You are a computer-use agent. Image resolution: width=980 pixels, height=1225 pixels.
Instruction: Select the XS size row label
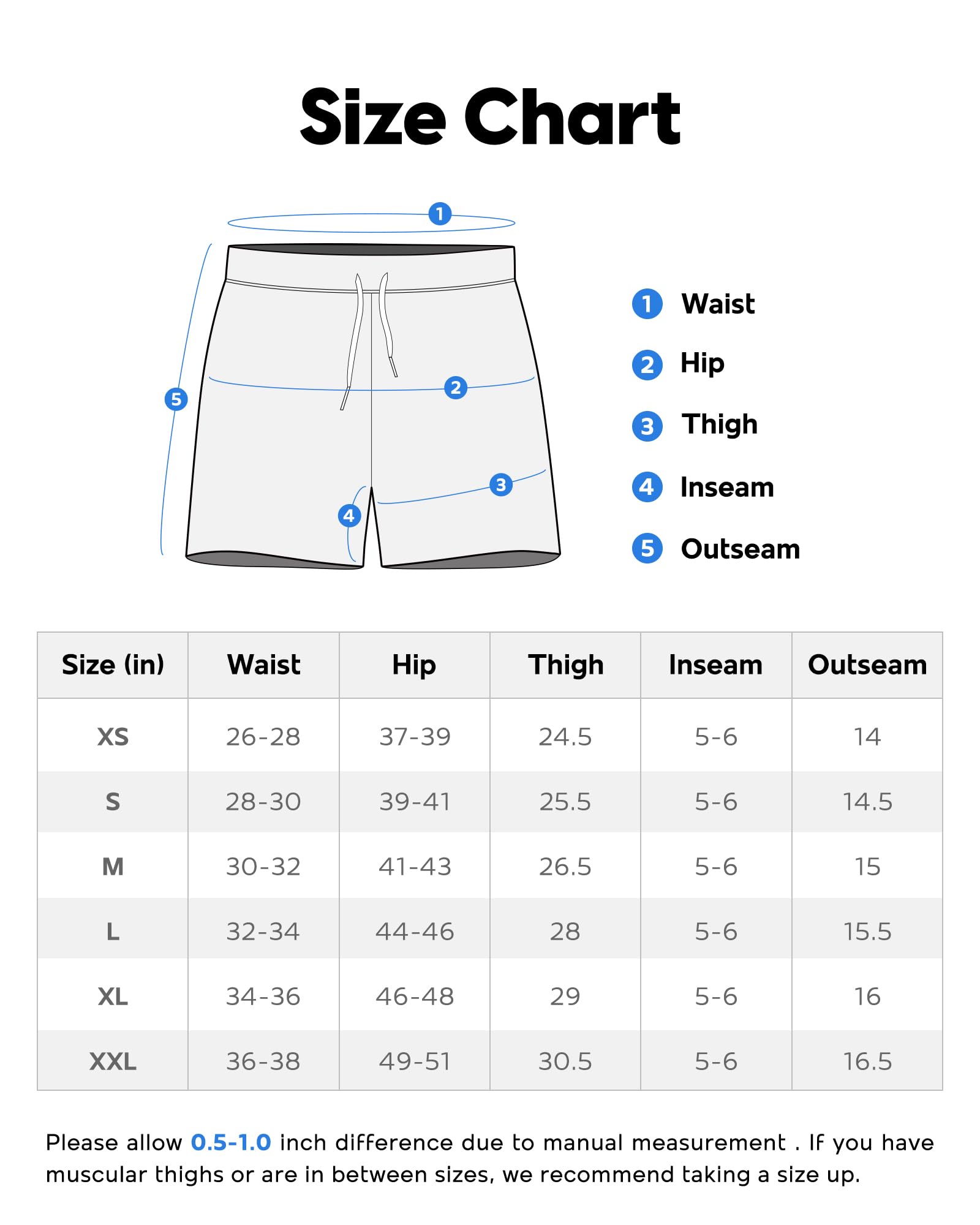[x=113, y=737]
